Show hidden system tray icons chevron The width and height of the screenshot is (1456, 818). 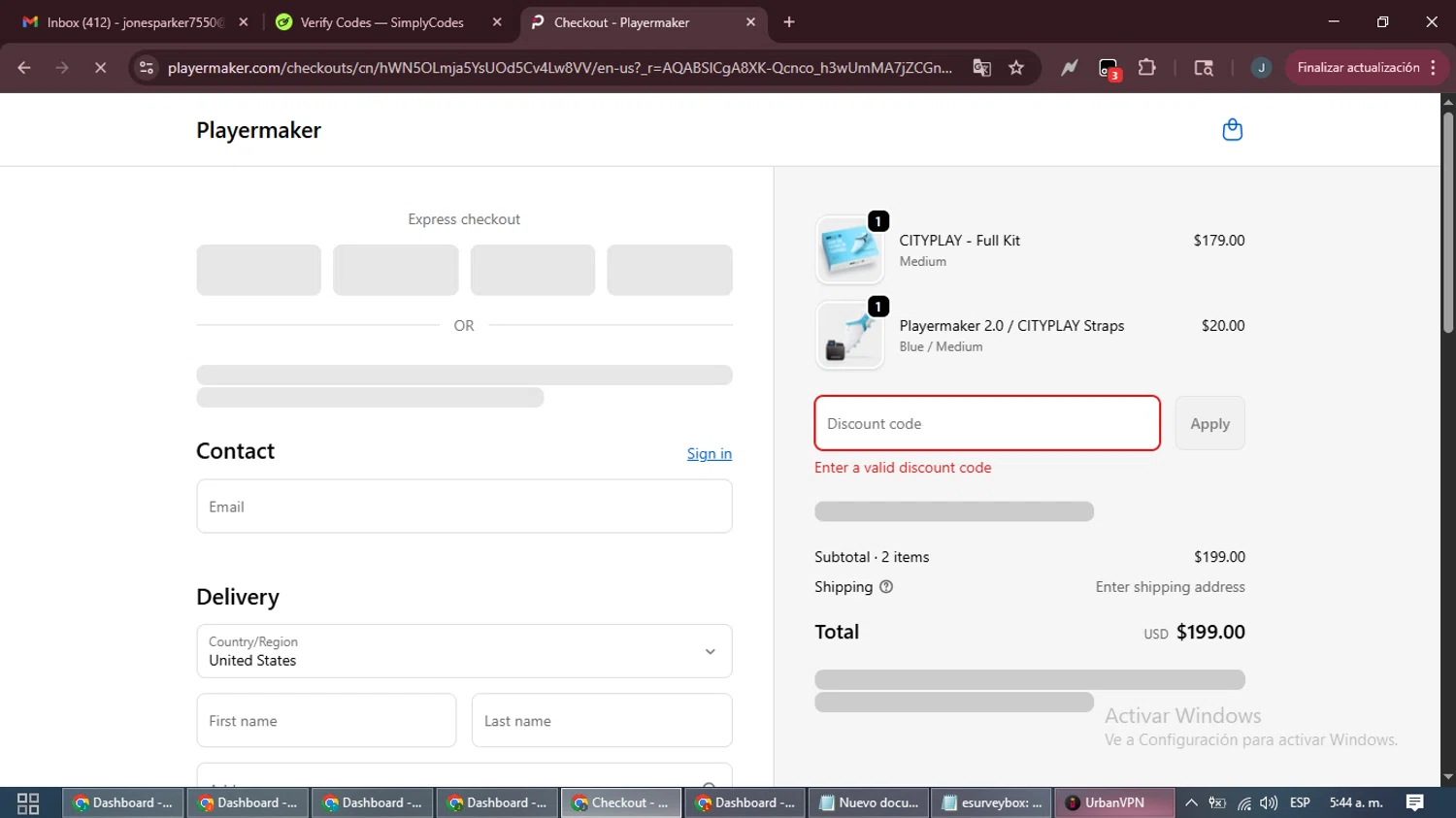coord(1191,802)
